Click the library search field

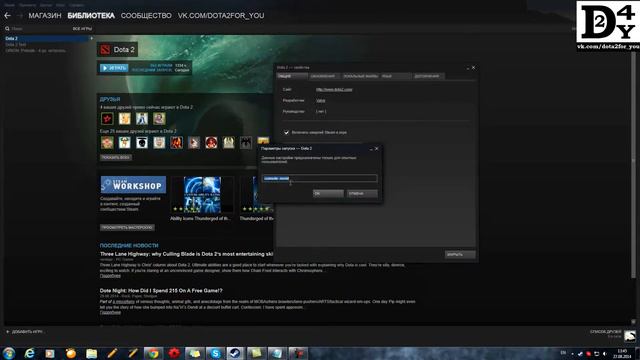click(x=37, y=29)
